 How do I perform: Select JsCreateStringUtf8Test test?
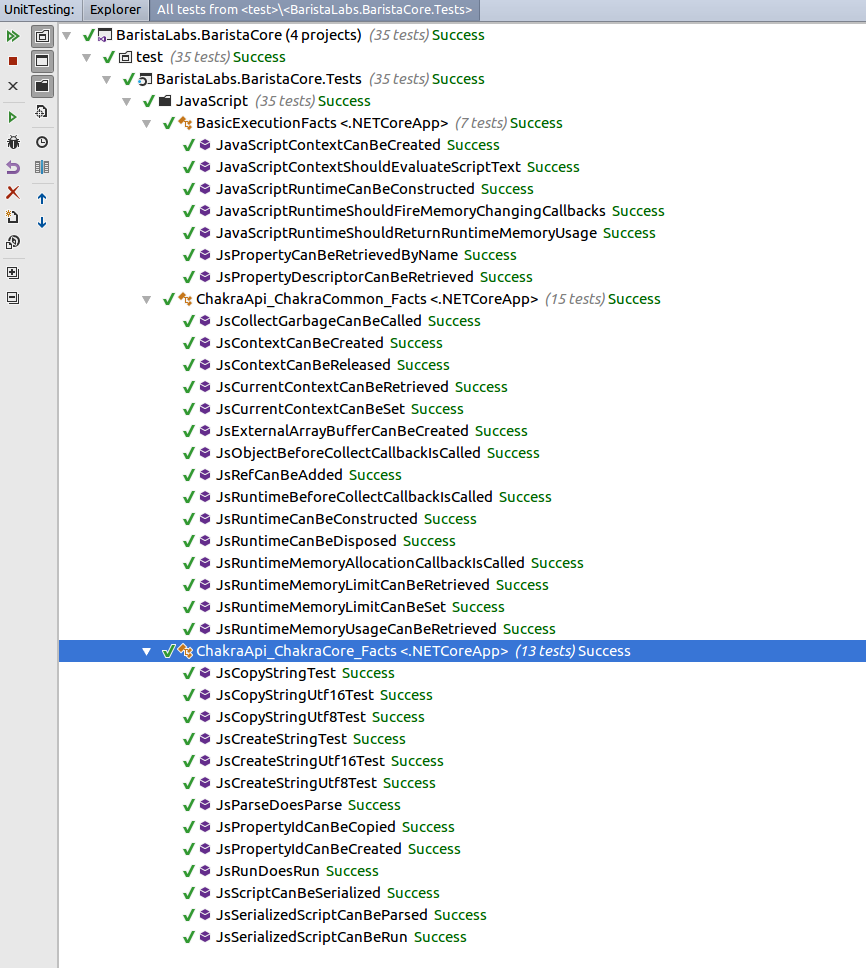coord(296,783)
